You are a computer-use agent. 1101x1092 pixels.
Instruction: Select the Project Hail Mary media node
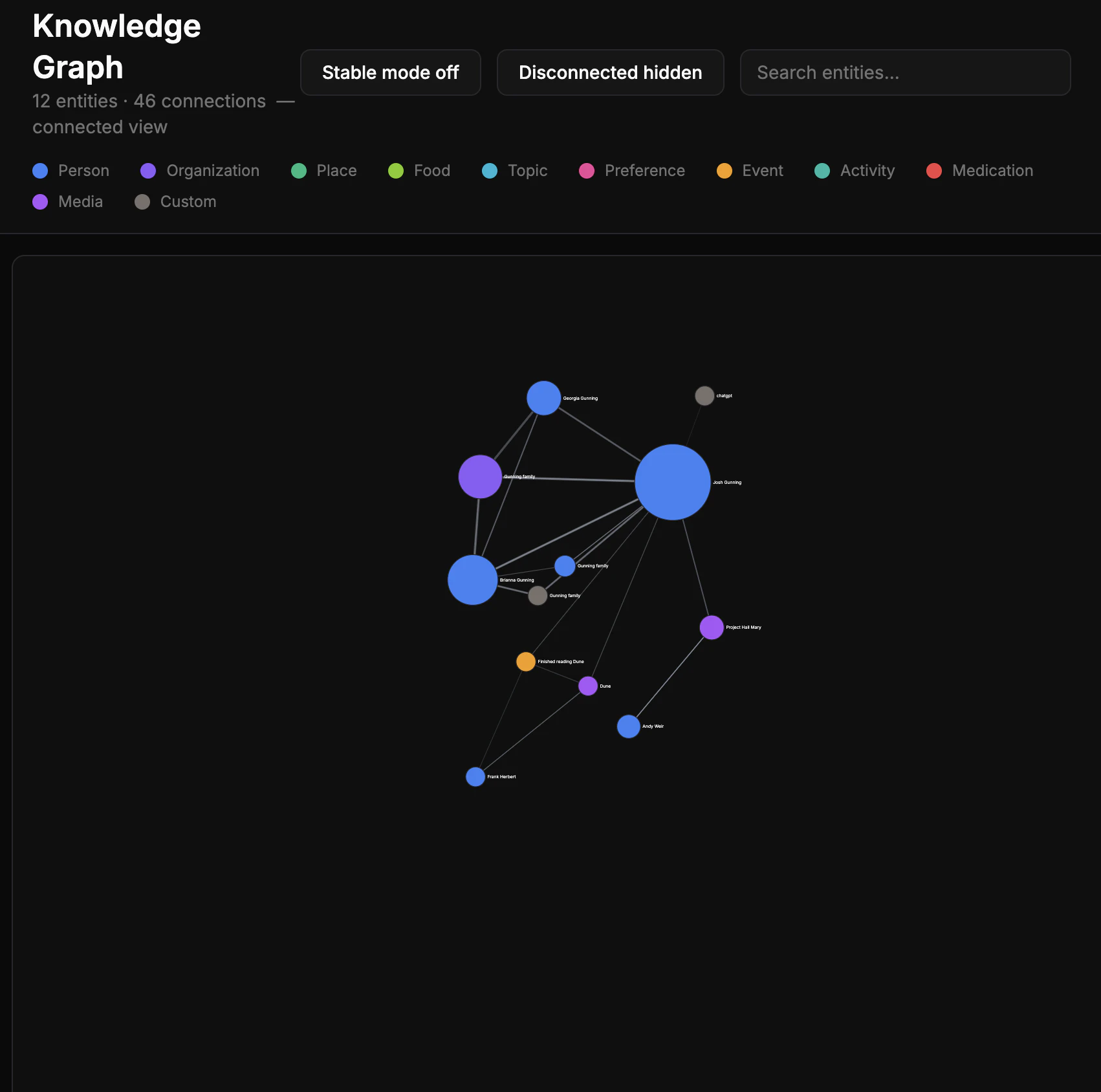click(712, 628)
